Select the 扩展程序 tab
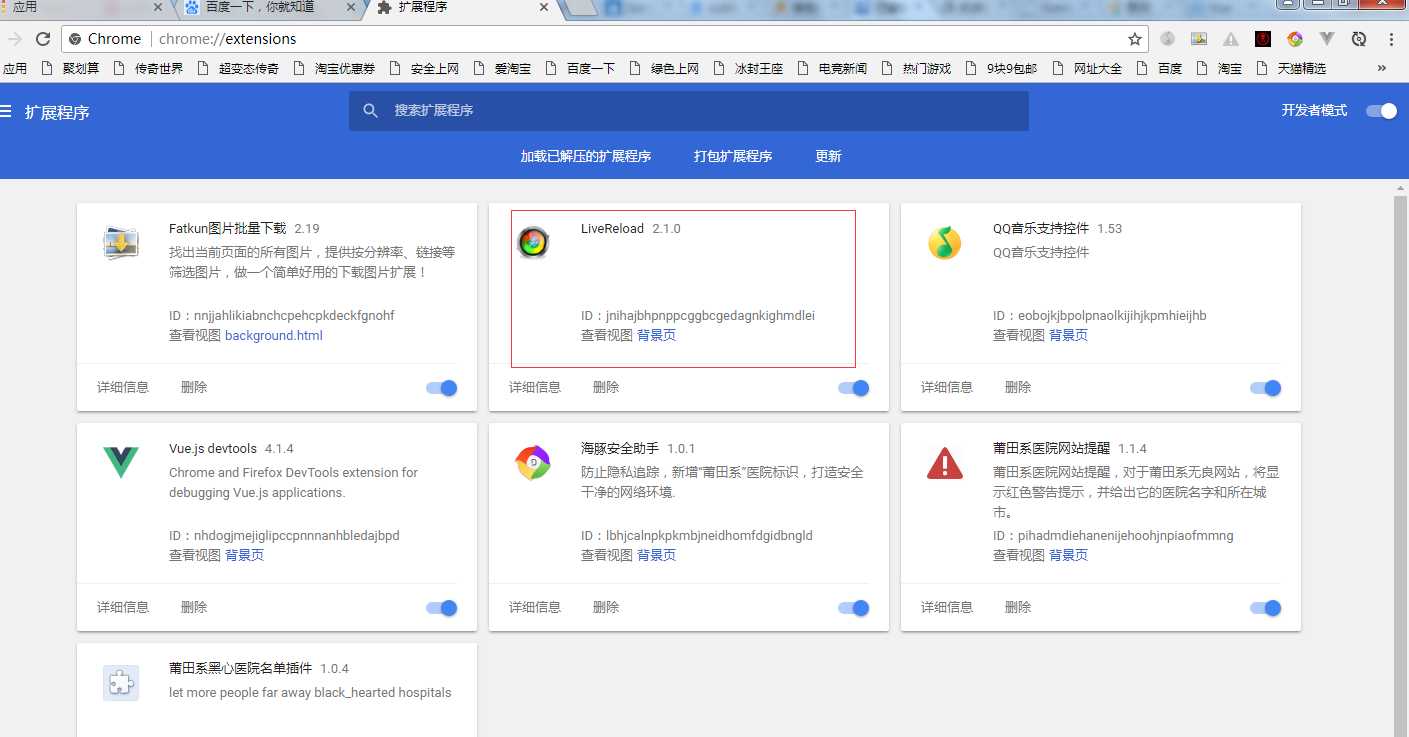The width and height of the screenshot is (1409, 737). (465, 8)
